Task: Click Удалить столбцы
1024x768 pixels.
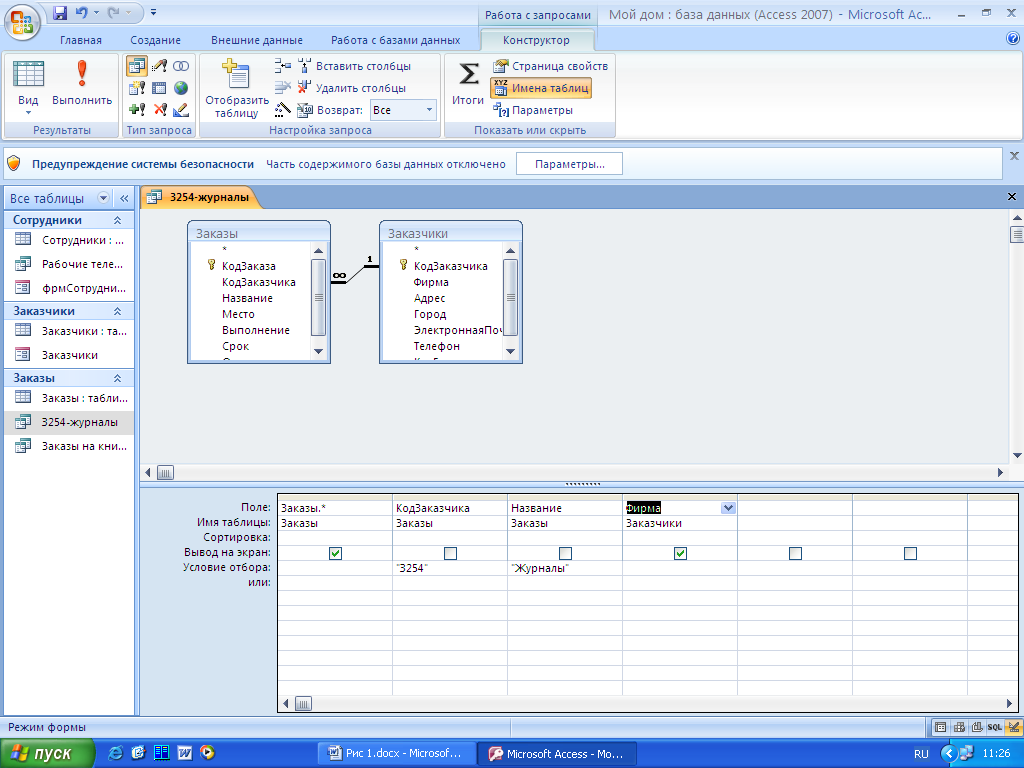Action: [352, 88]
